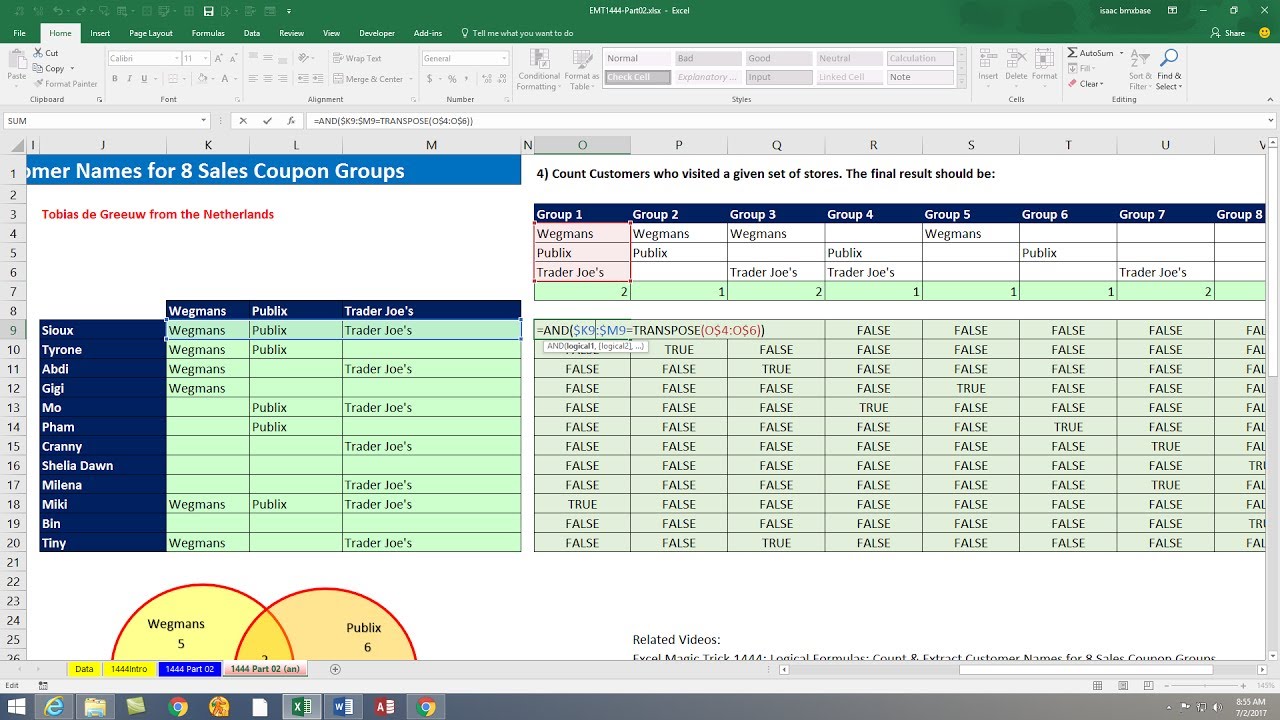Open Sort & Filter menu

(1140, 68)
